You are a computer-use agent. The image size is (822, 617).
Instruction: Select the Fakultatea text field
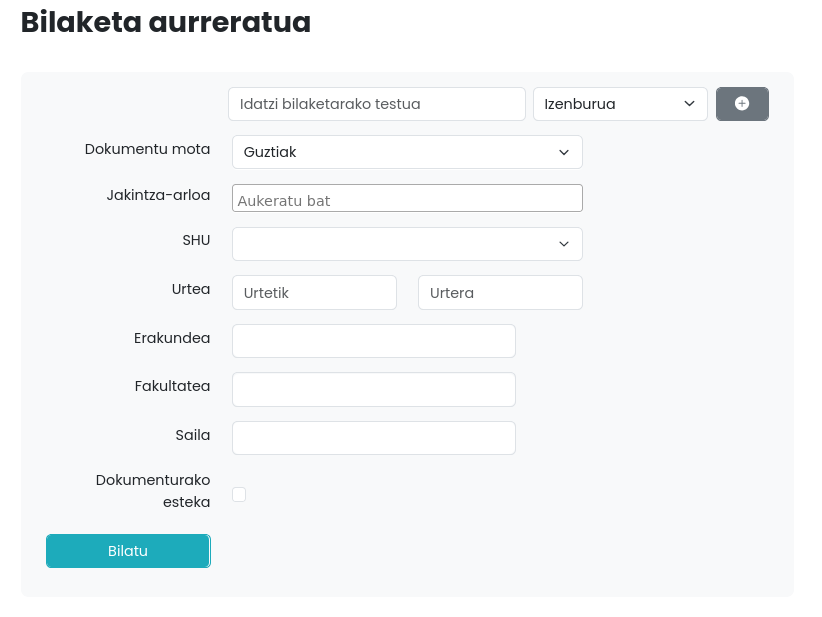[374, 390]
